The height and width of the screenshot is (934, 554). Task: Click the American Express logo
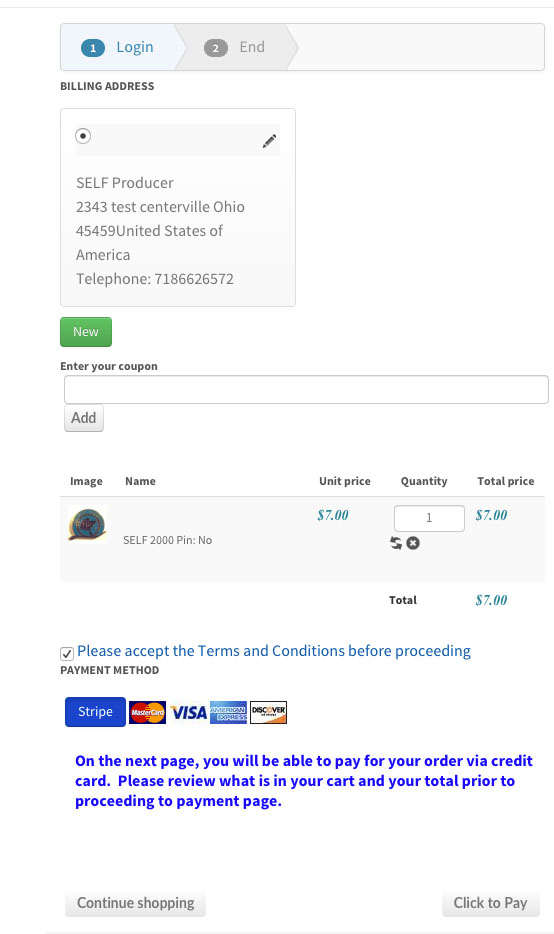tap(228, 712)
